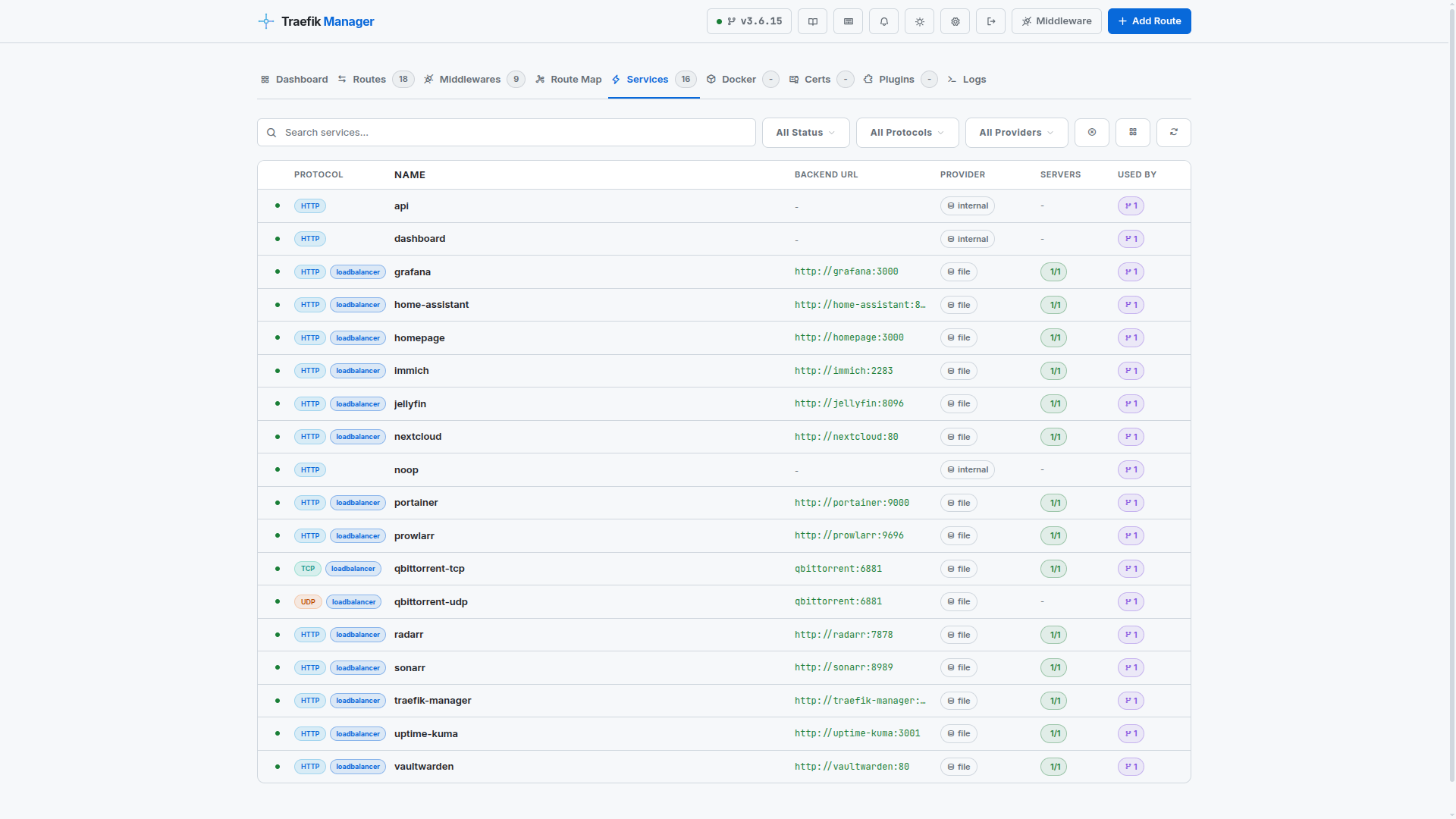Screen dimensions: 1456x819
Task: Click the http://portainer:9000 backend URL
Action: (x=852, y=503)
